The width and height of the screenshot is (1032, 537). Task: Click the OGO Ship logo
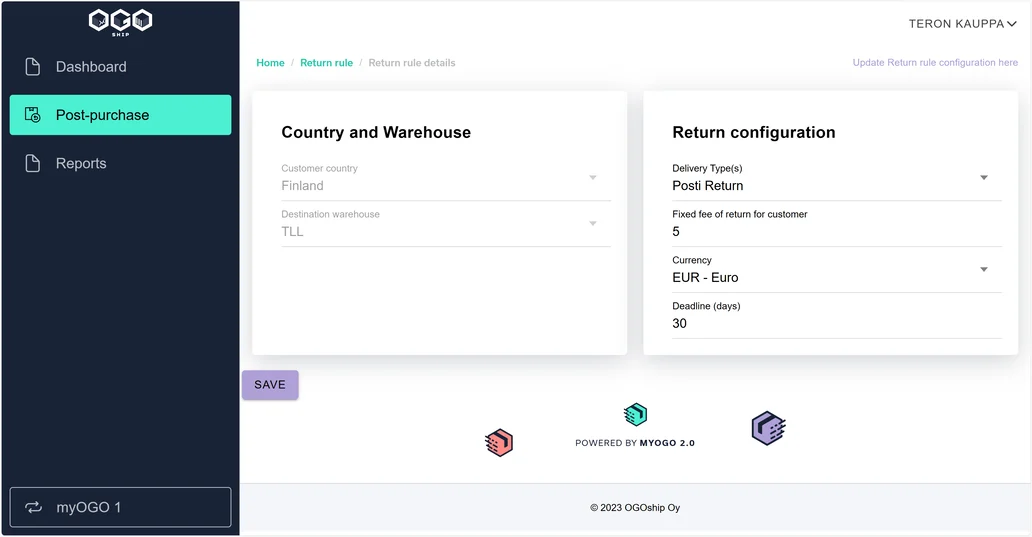point(120,22)
